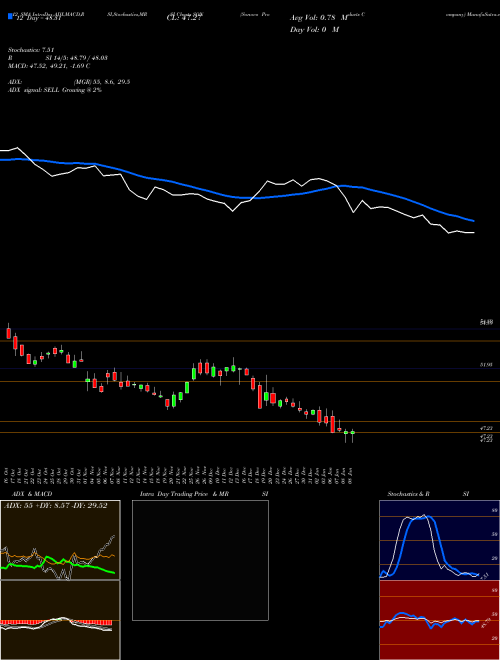
Task: Click the blue Stochastics chart panel
Action: tap(439, 540)
